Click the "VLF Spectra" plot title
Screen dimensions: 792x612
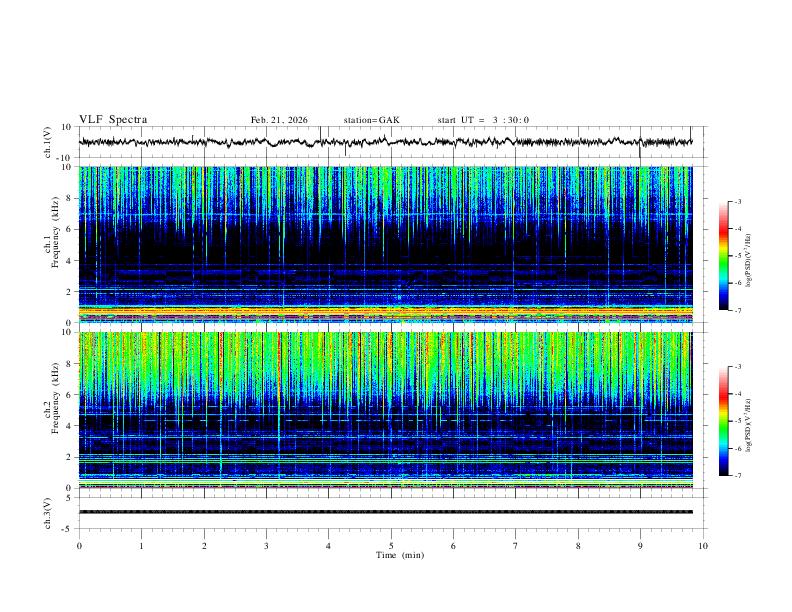(113, 120)
